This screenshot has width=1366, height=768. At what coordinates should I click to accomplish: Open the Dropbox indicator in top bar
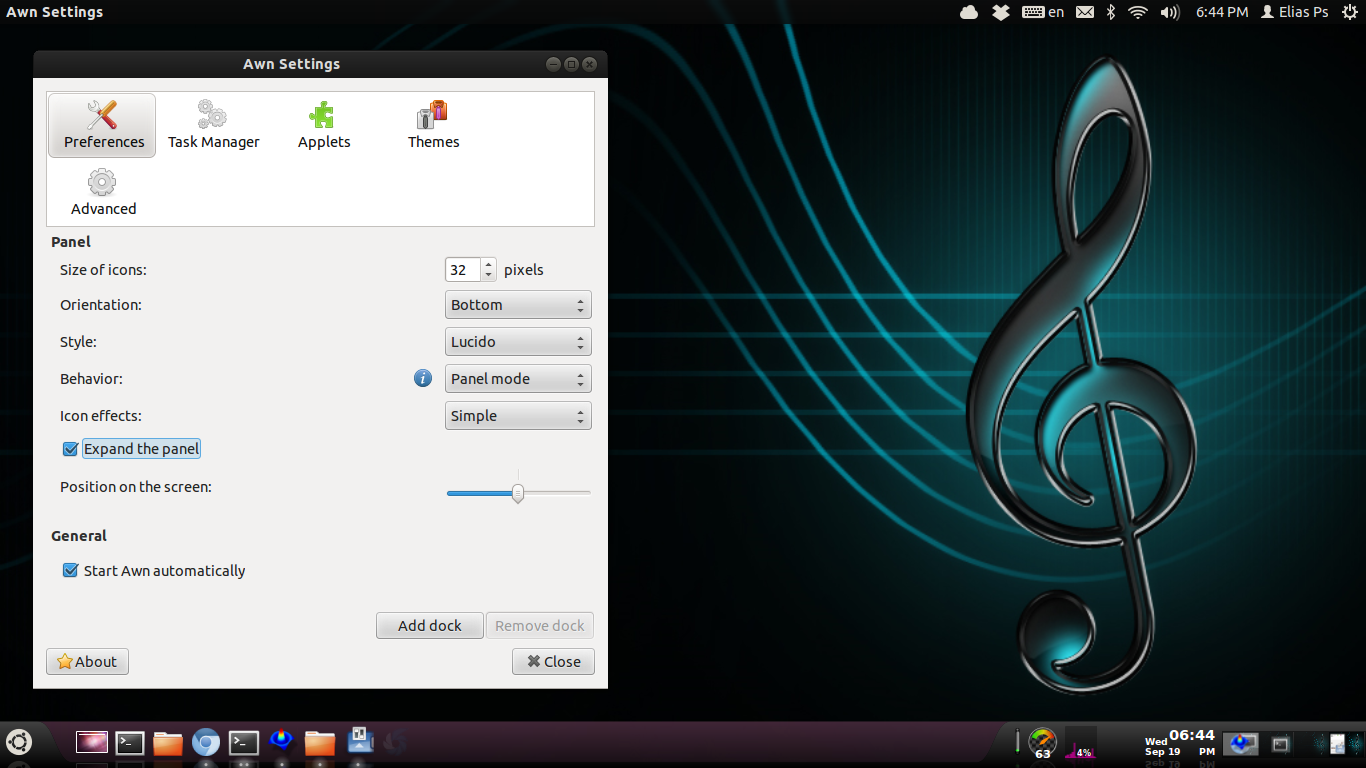pyautogui.click(x=1000, y=12)
